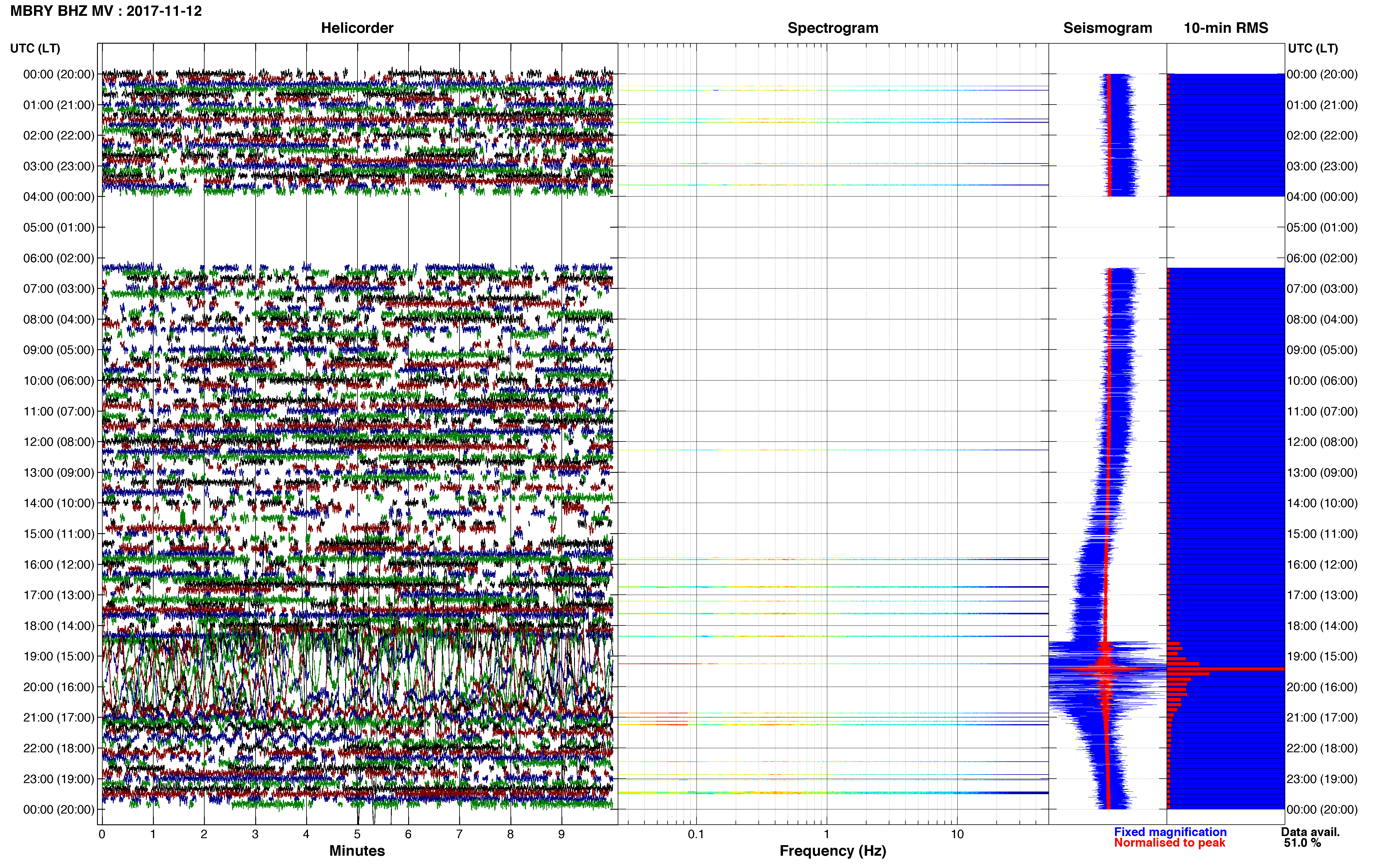Click '12:00 (08:00)' on the RMS panel time axis
This screenshot has width=1389, height=868.
1322,442
